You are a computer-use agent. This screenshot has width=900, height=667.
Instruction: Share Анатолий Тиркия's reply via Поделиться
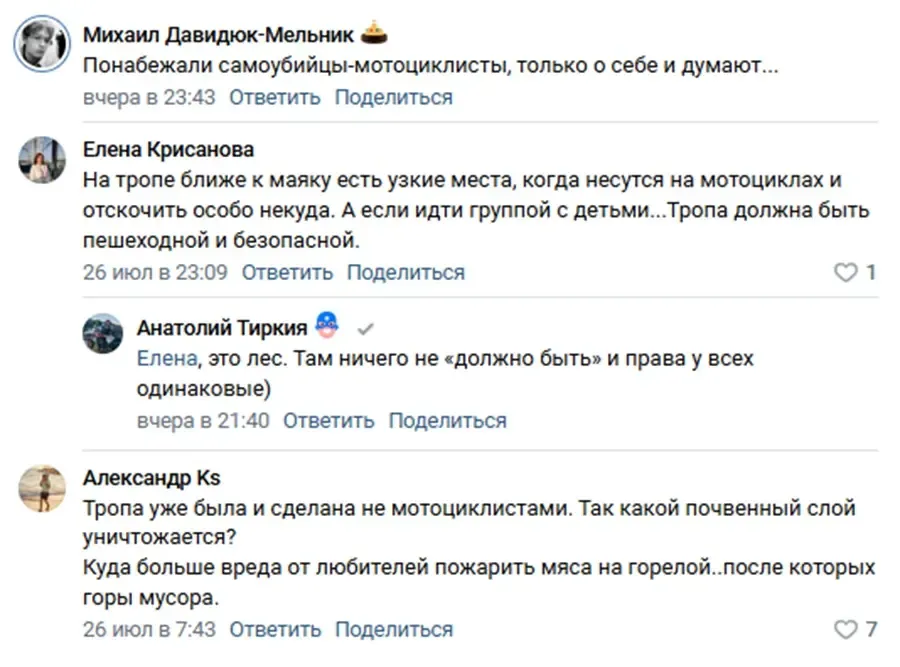pos(448,421)
